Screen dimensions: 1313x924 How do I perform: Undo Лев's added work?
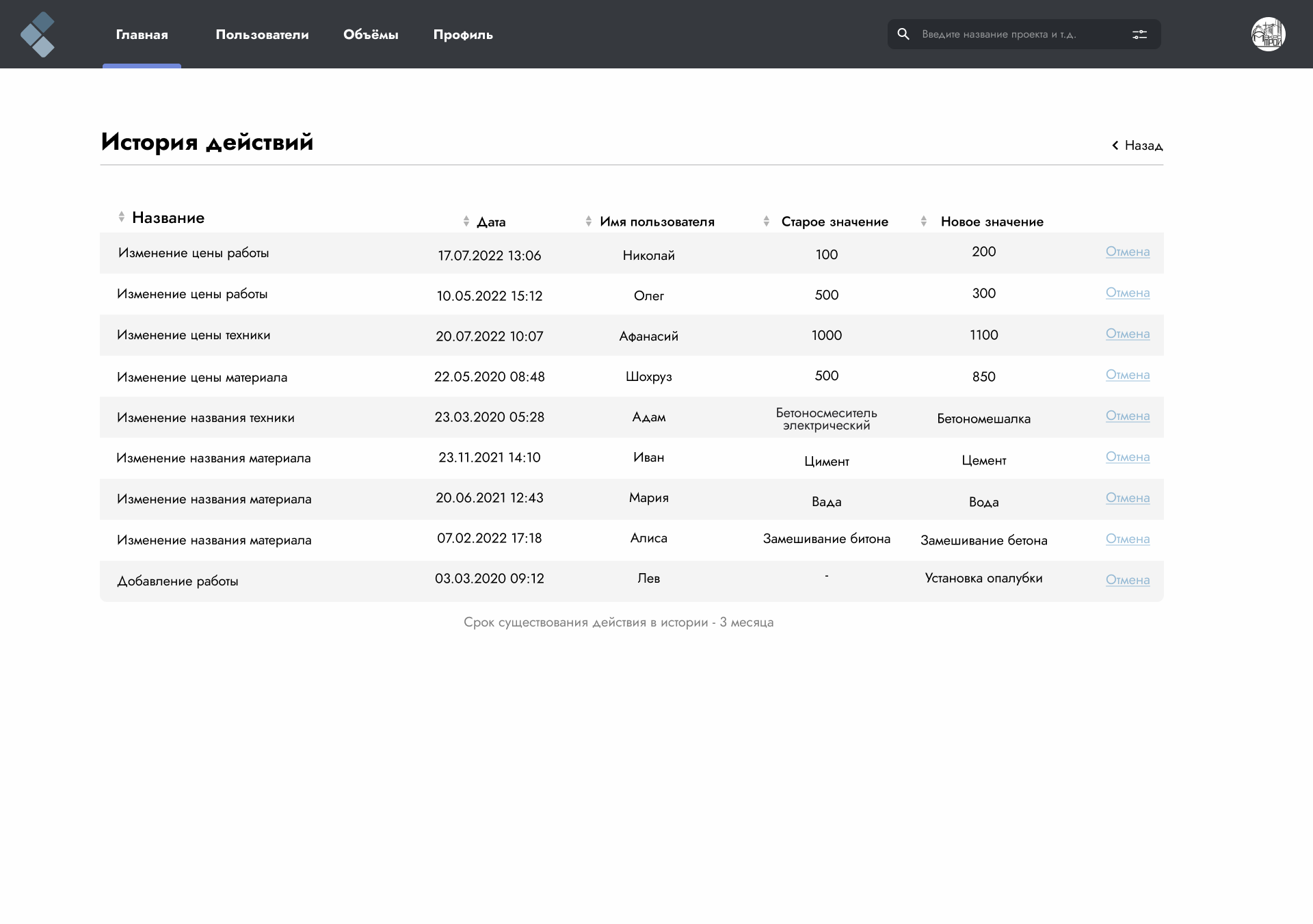[x=1128, y=580]
